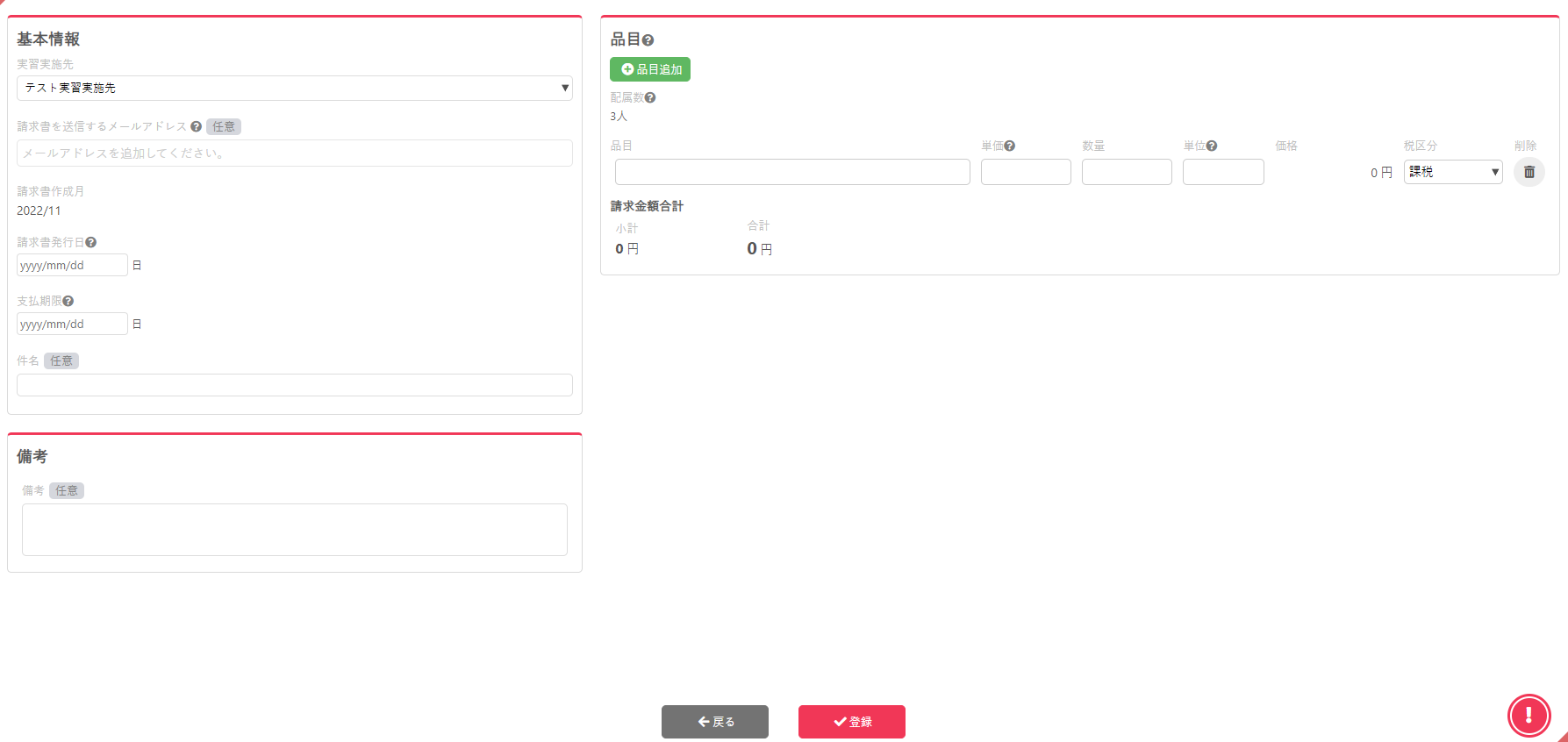Click help icon next to 単価 column
The width and height of the screenshot is (1568, 742).
(x=1010, y=146)
